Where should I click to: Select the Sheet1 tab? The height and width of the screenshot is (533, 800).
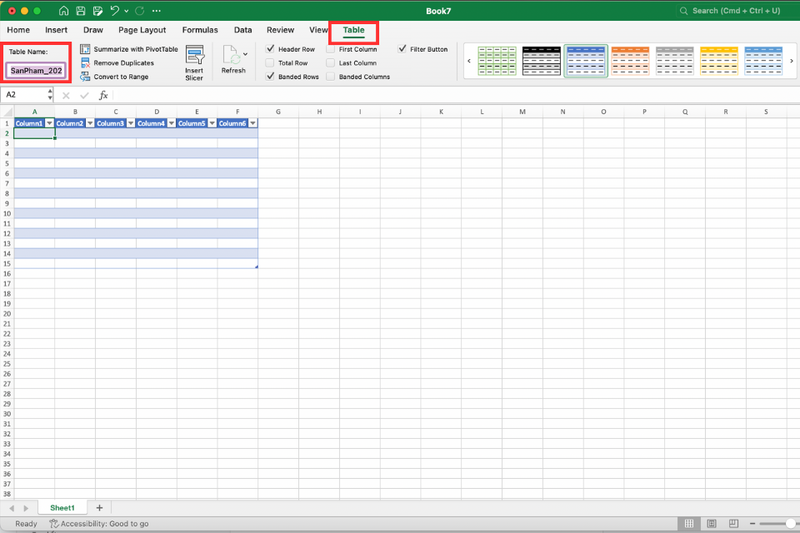pos(62,508)
